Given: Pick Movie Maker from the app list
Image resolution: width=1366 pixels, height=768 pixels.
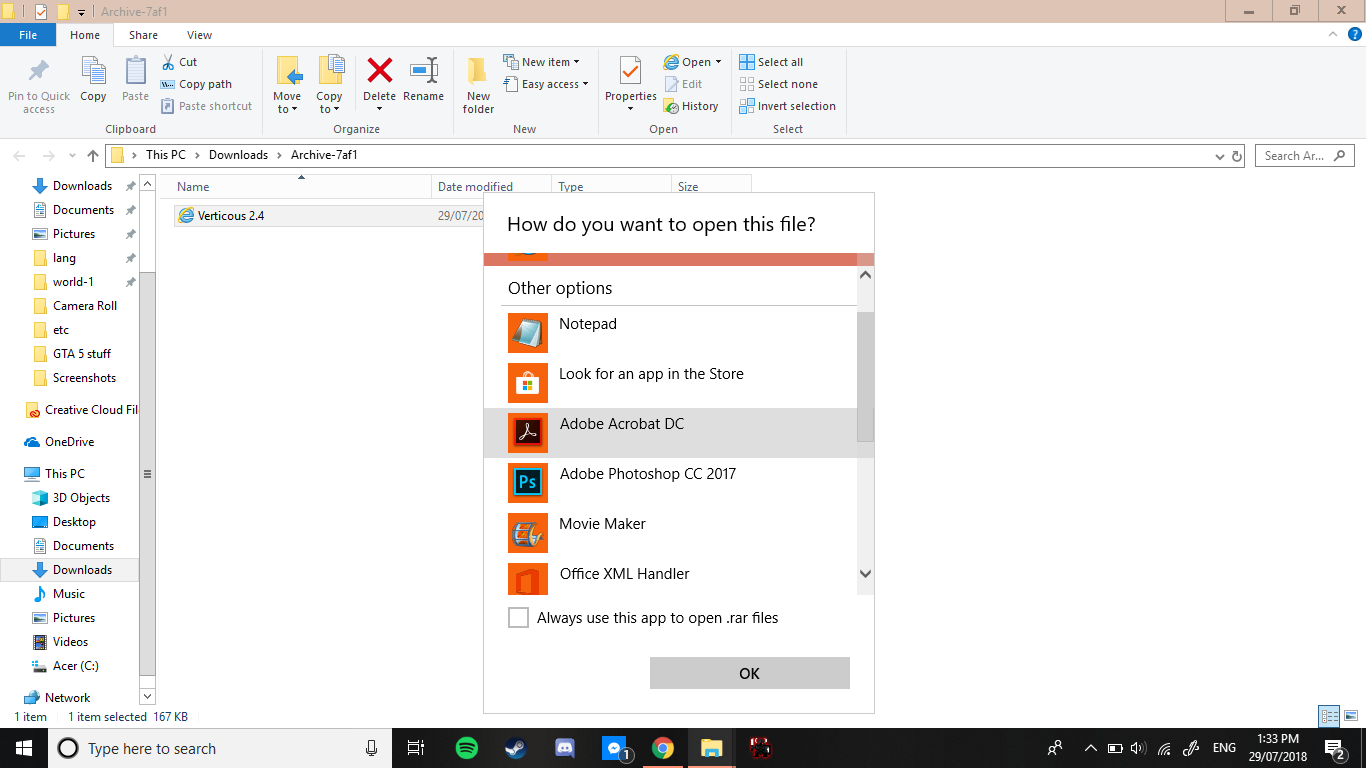Looking at the screenshot, I should 670,533.
